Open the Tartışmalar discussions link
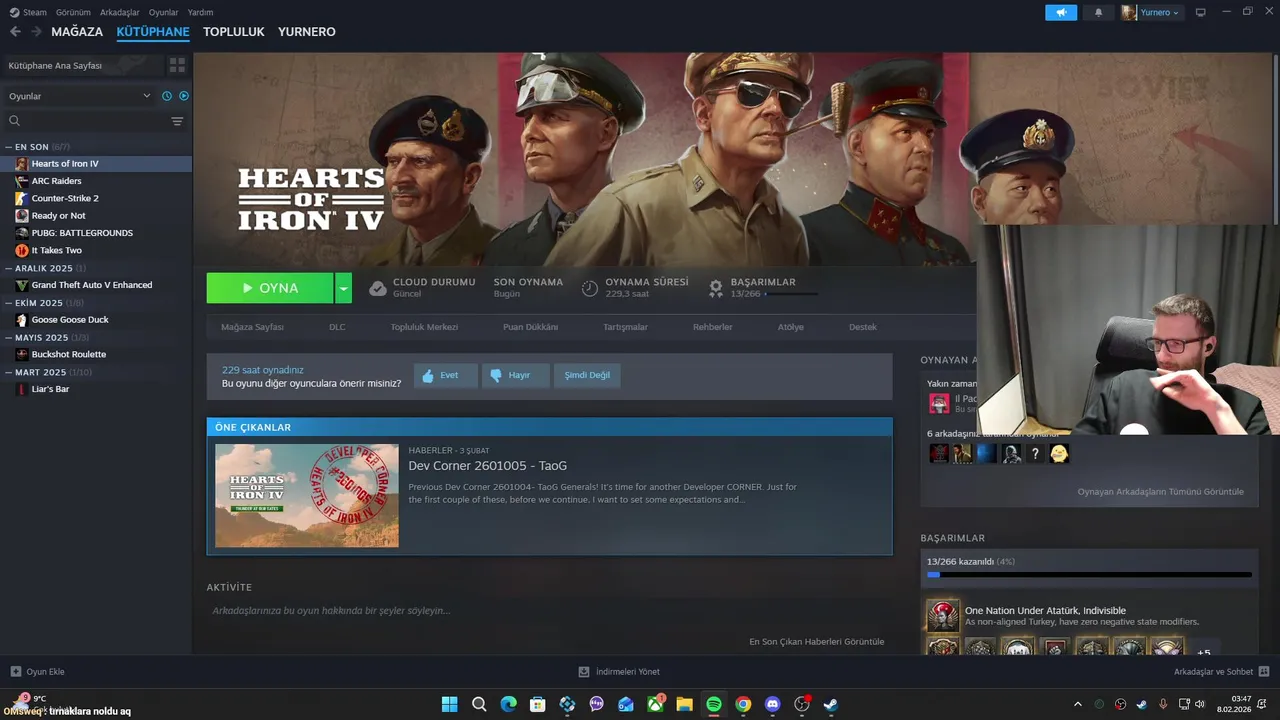The image size is (1280, 720). click(x=625, y=327)
